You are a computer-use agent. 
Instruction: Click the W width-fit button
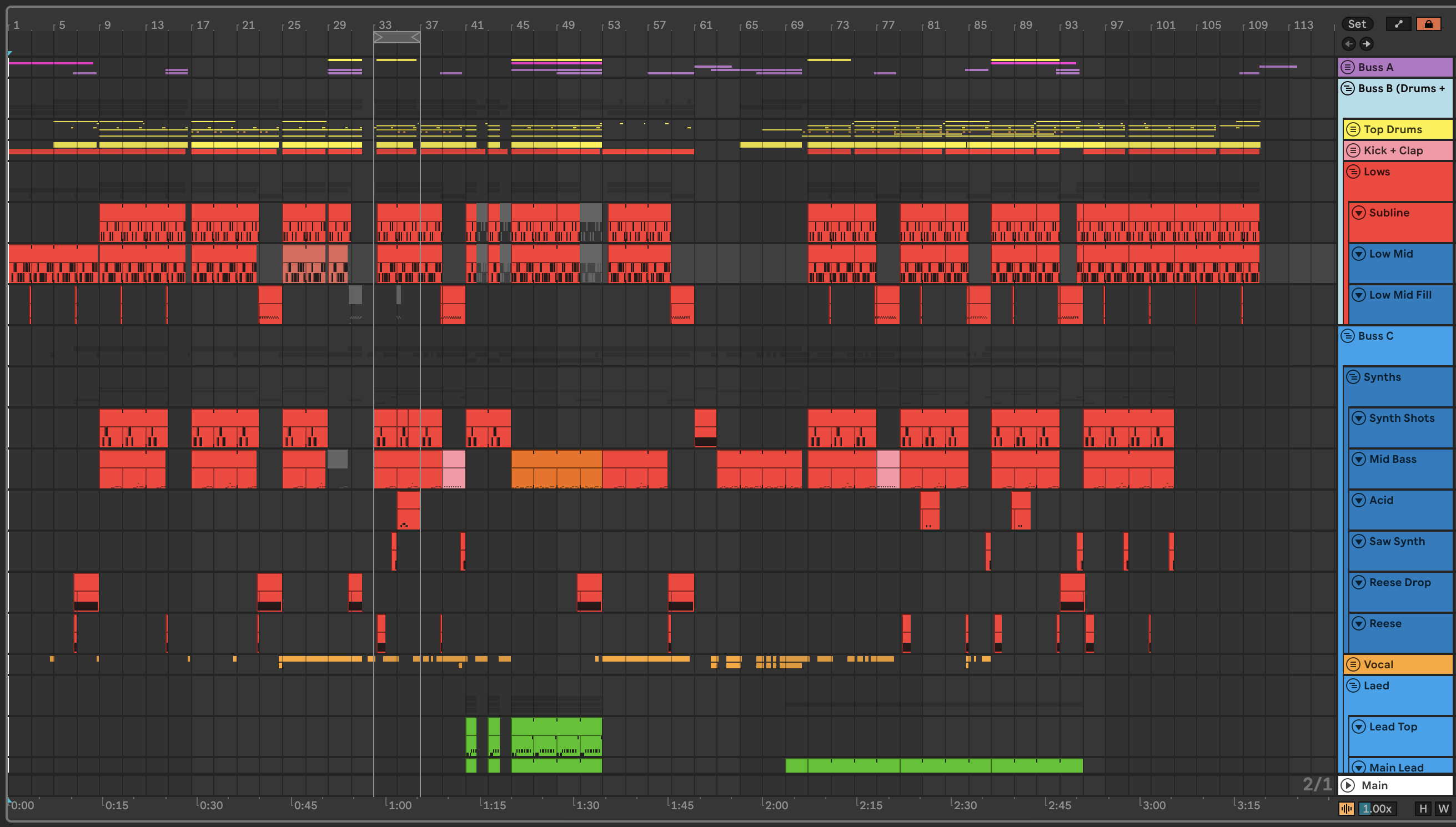pos(1443,808)
